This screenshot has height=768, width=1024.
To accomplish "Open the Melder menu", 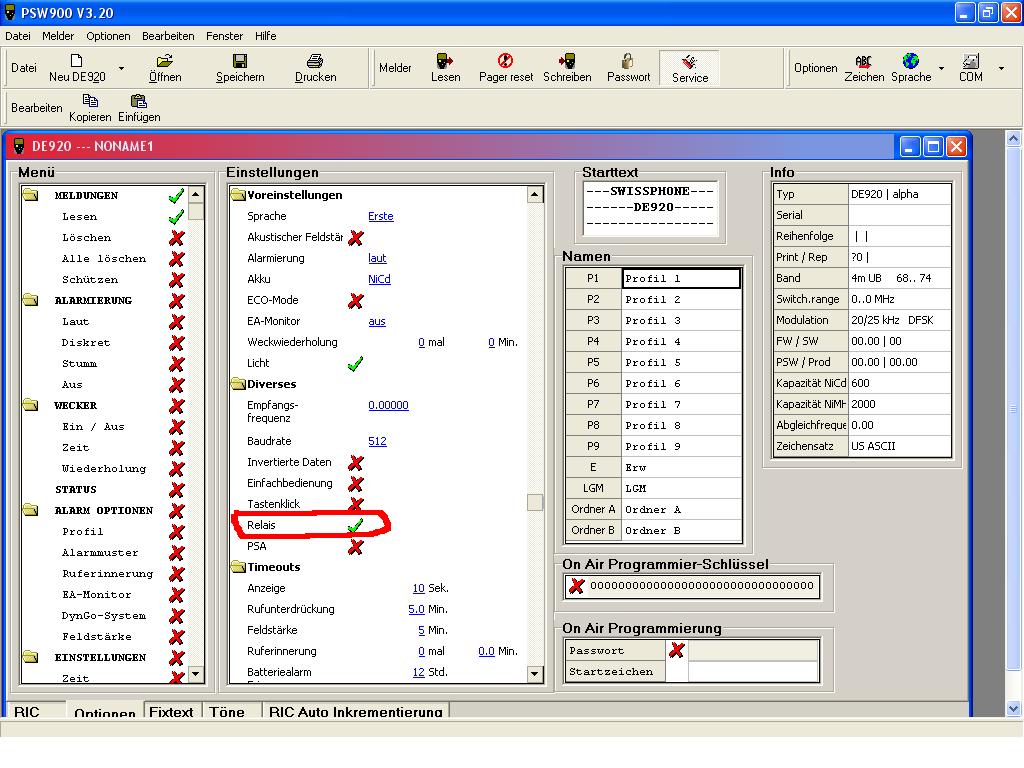I will pyautogui.click(x=58, y=36).
